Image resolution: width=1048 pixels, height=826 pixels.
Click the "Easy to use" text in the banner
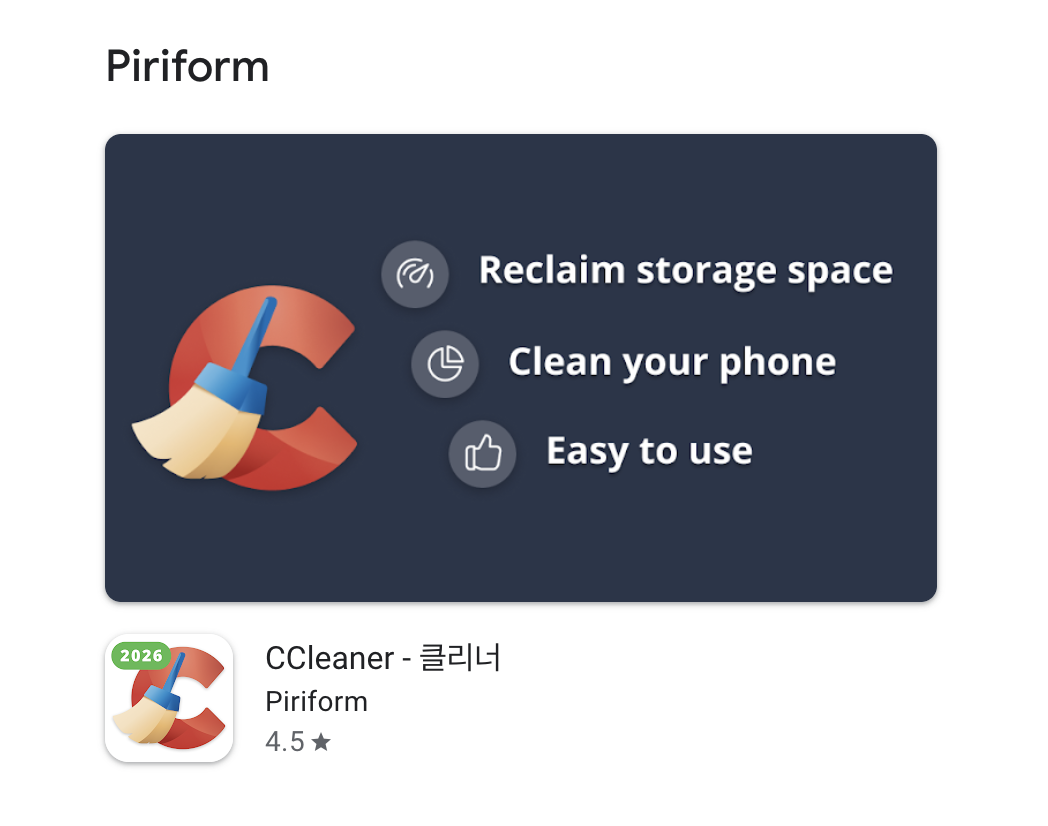click(649, 451)
